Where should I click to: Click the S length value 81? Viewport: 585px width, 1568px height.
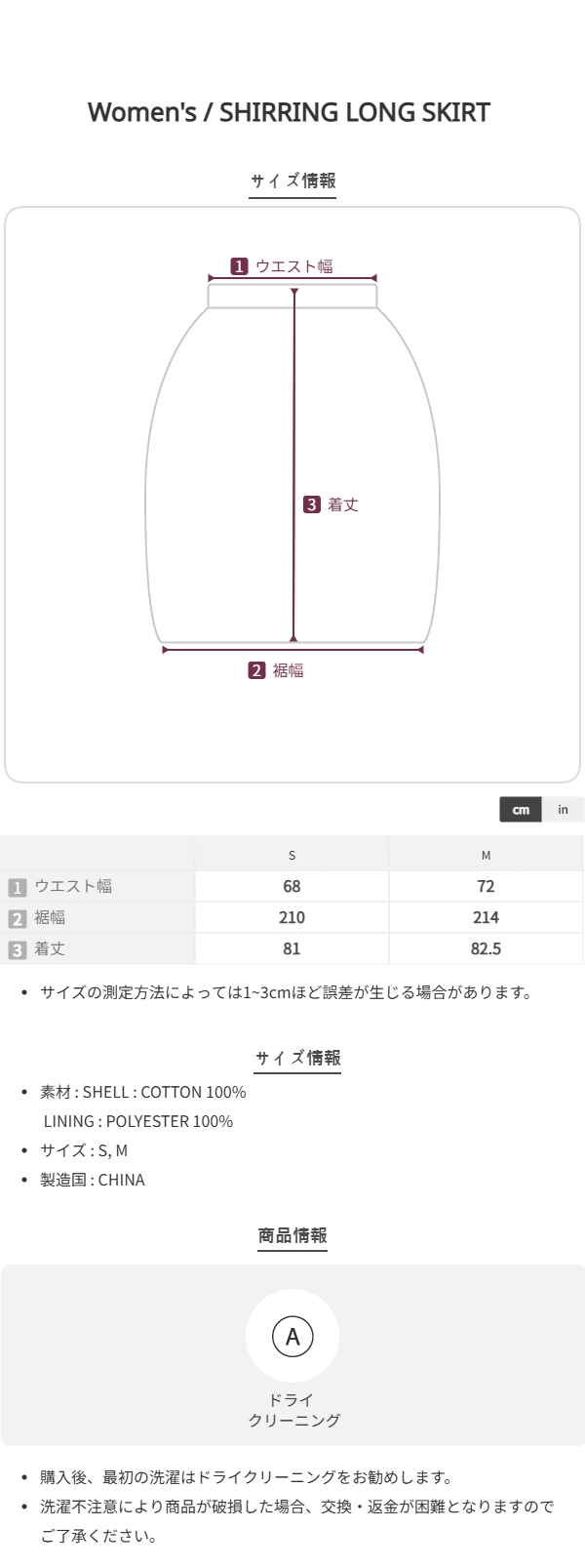[x=292, y=948]
